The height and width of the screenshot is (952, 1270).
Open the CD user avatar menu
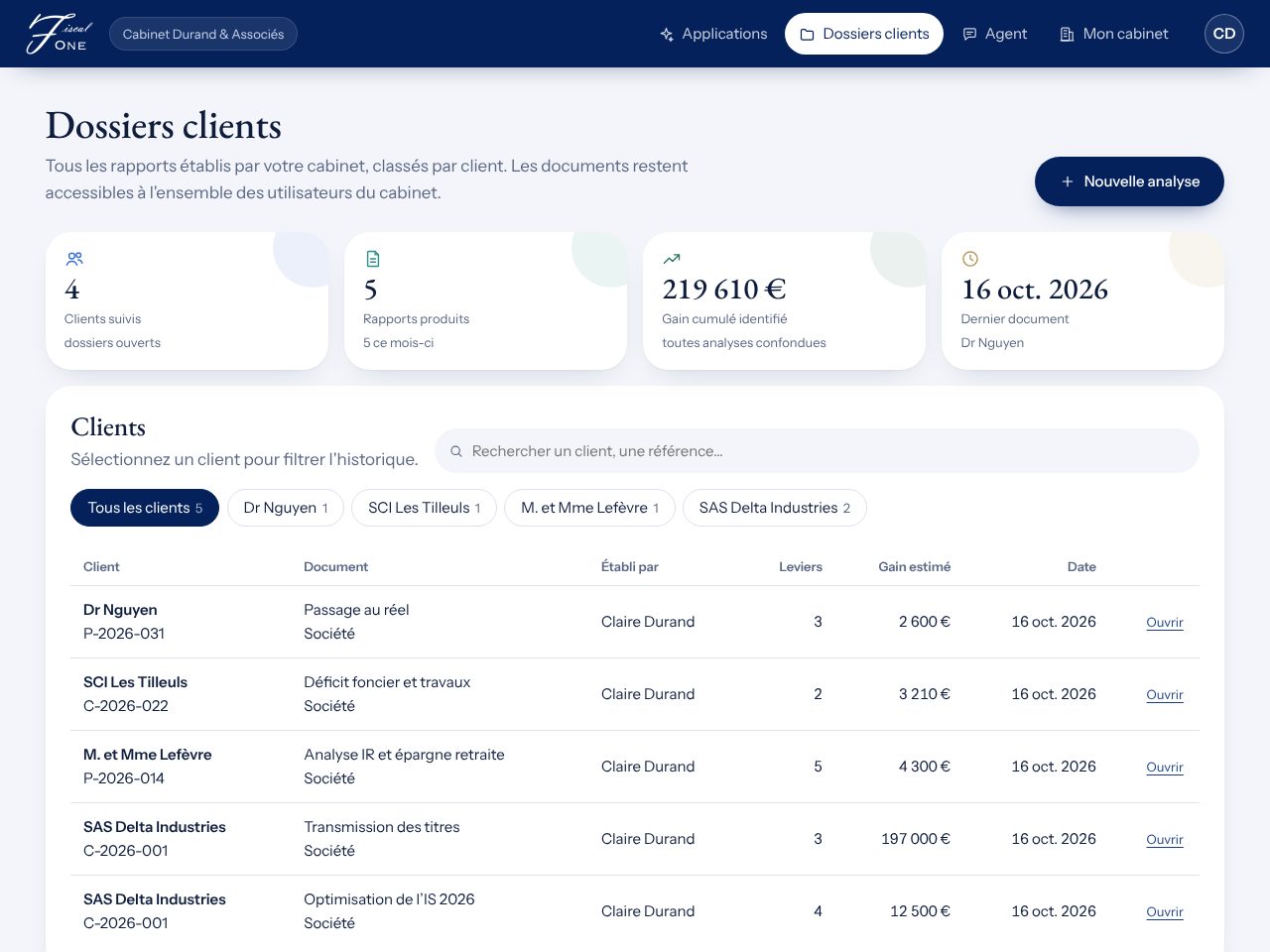pos(1224,34)
